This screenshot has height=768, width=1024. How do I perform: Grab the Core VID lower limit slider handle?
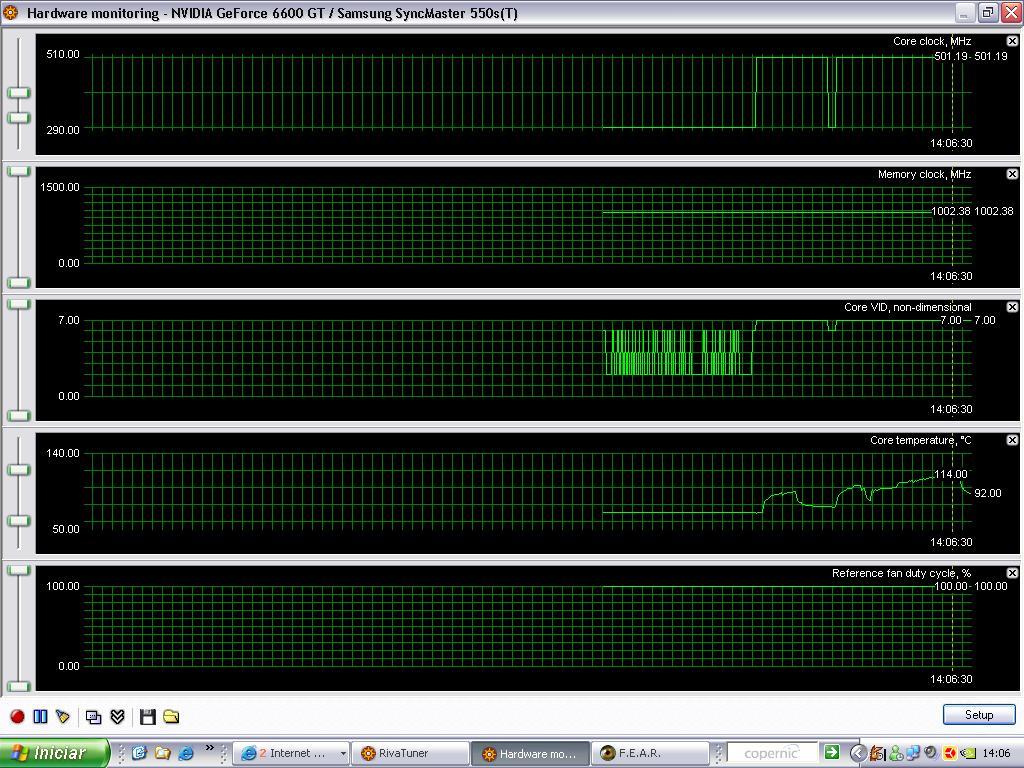(19, 415)
